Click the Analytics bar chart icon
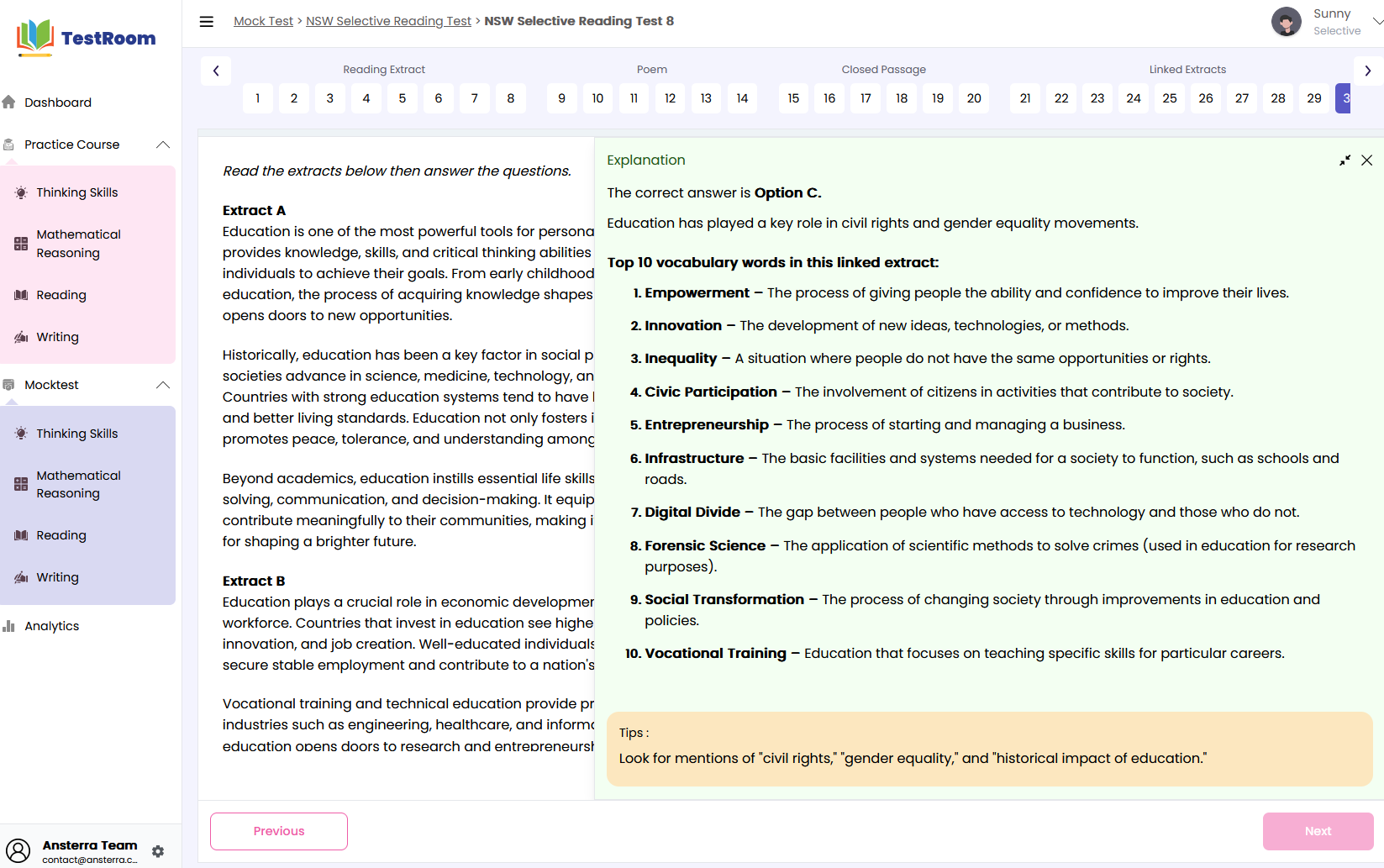 click(8, 626)
